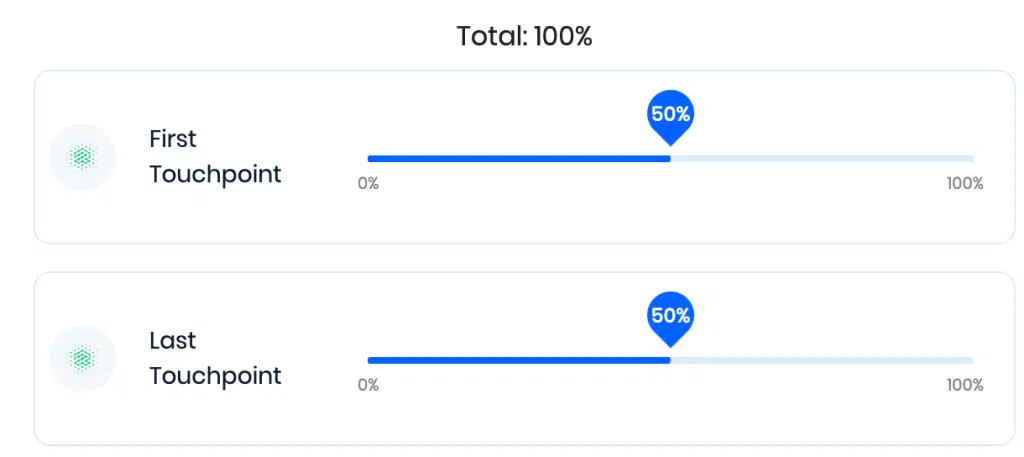Image resolution: width=1024 pixels, height=457 pixels.
Task: Select the Last Touchpoint 50% slider pin
Action: [670, 319]
